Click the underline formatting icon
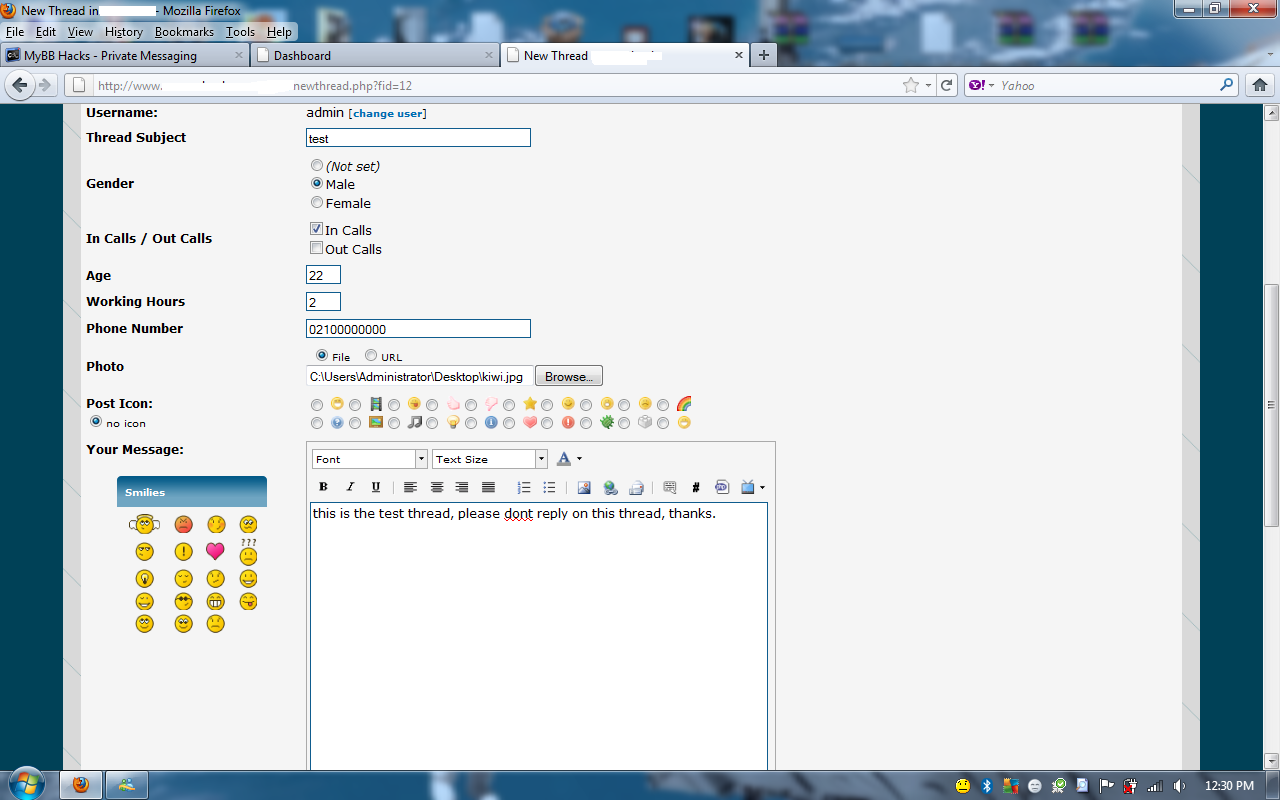Image resolution: width=1280 pixels, height=800 pixels. tap(376, 488)
